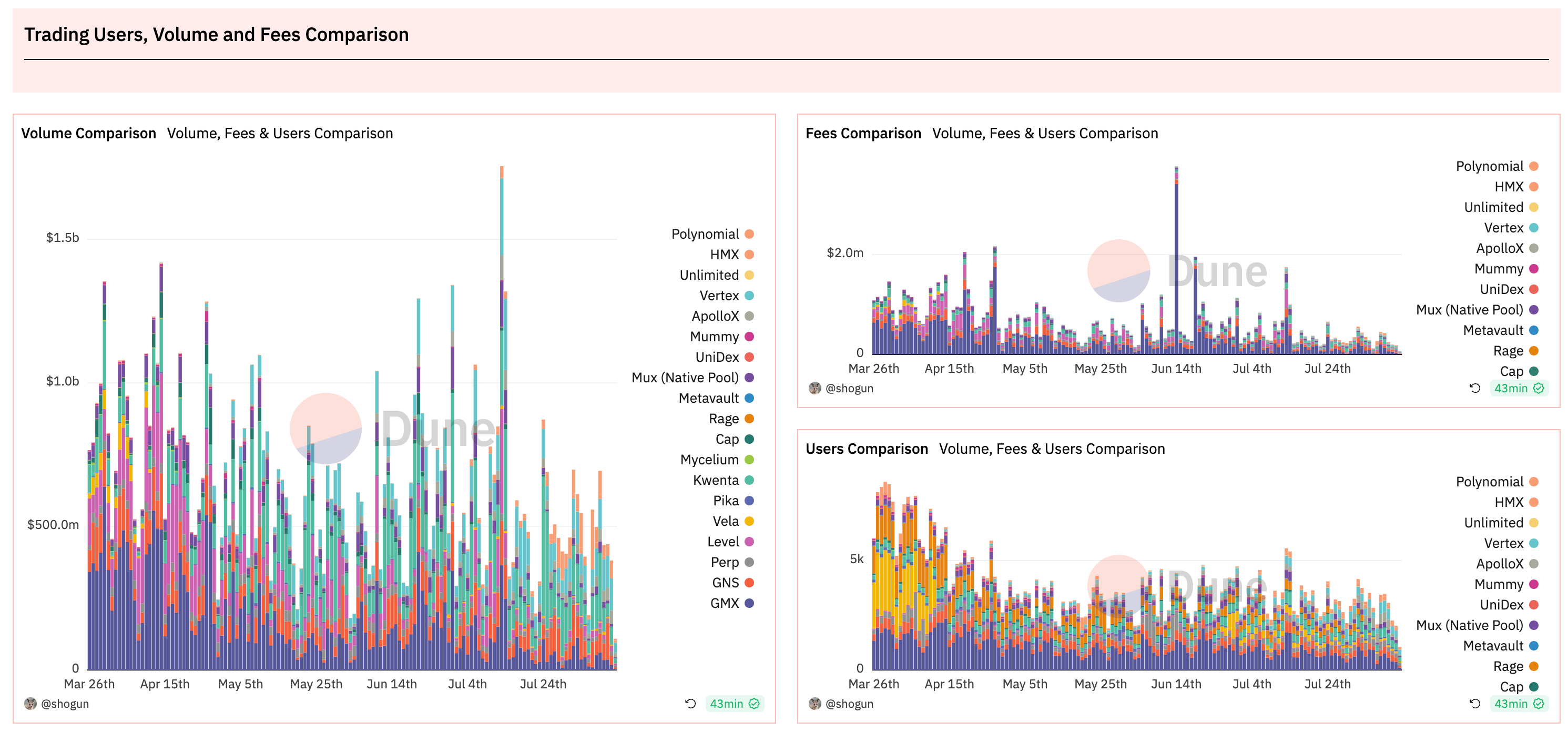The height and width of the screenshot is (732, 1568).
Task: Toggle Mycelium series in Volume legend
Action: tap(717, 460)
